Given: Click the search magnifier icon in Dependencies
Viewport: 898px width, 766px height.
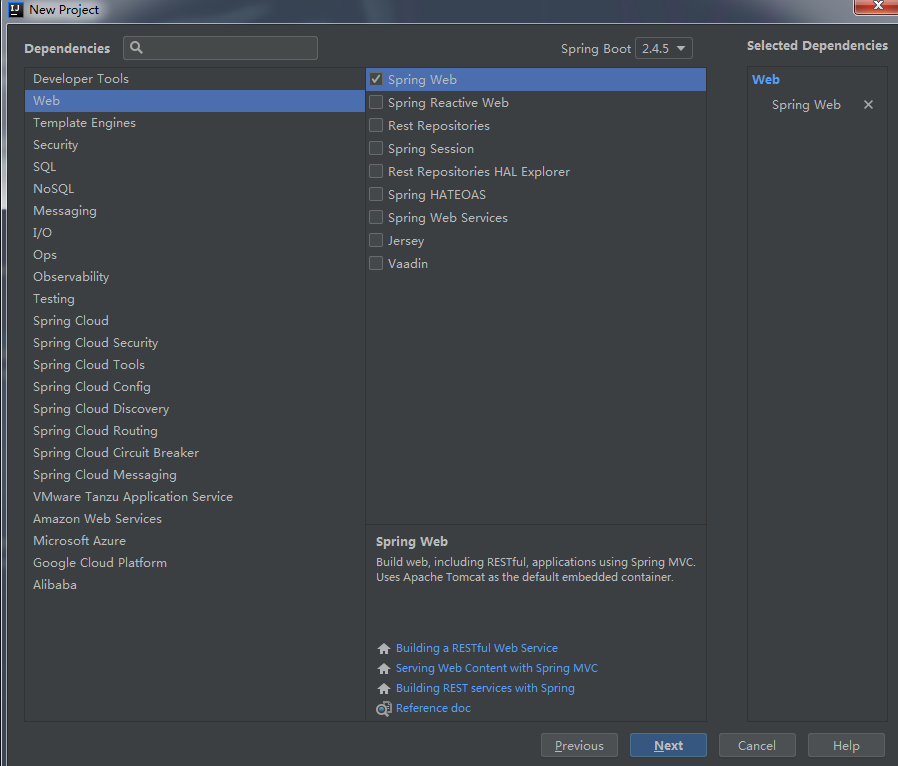Looking at the screenshot, I should (136, 48).
